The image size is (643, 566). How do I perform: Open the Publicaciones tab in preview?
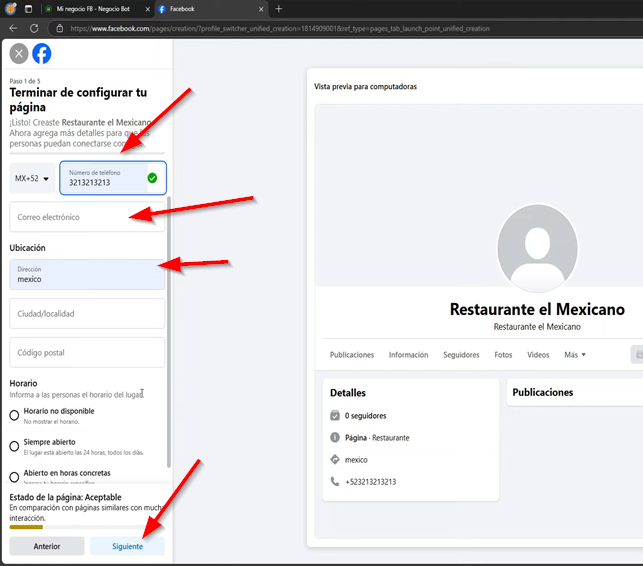pyautogui.click(x=352, y=355)
